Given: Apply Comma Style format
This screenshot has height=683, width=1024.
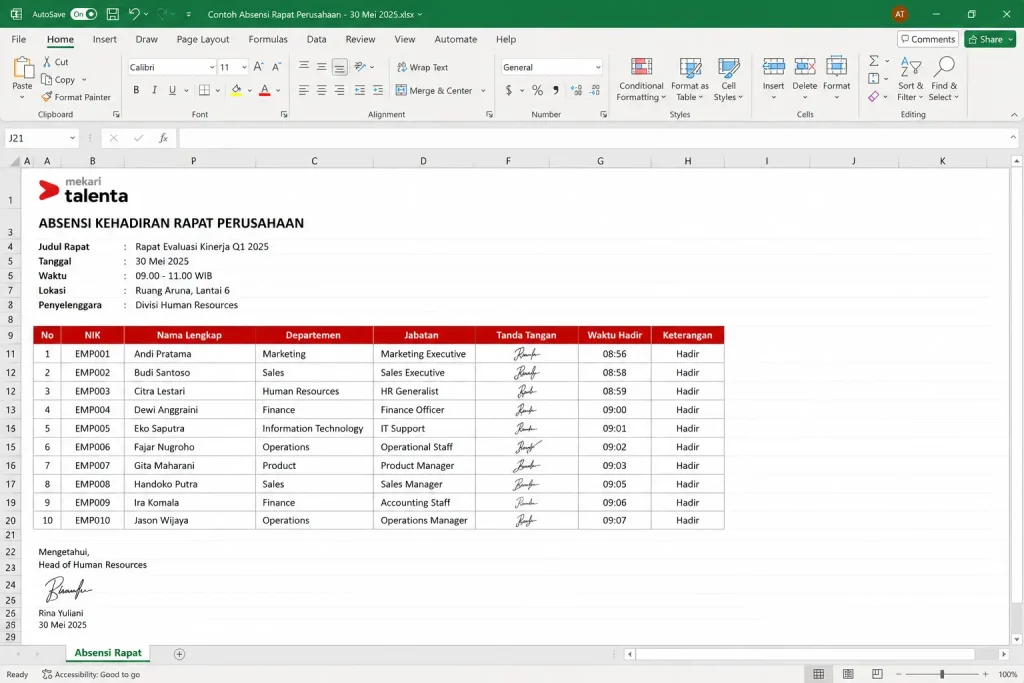Looking at the screenshot, I should (556, 90).
